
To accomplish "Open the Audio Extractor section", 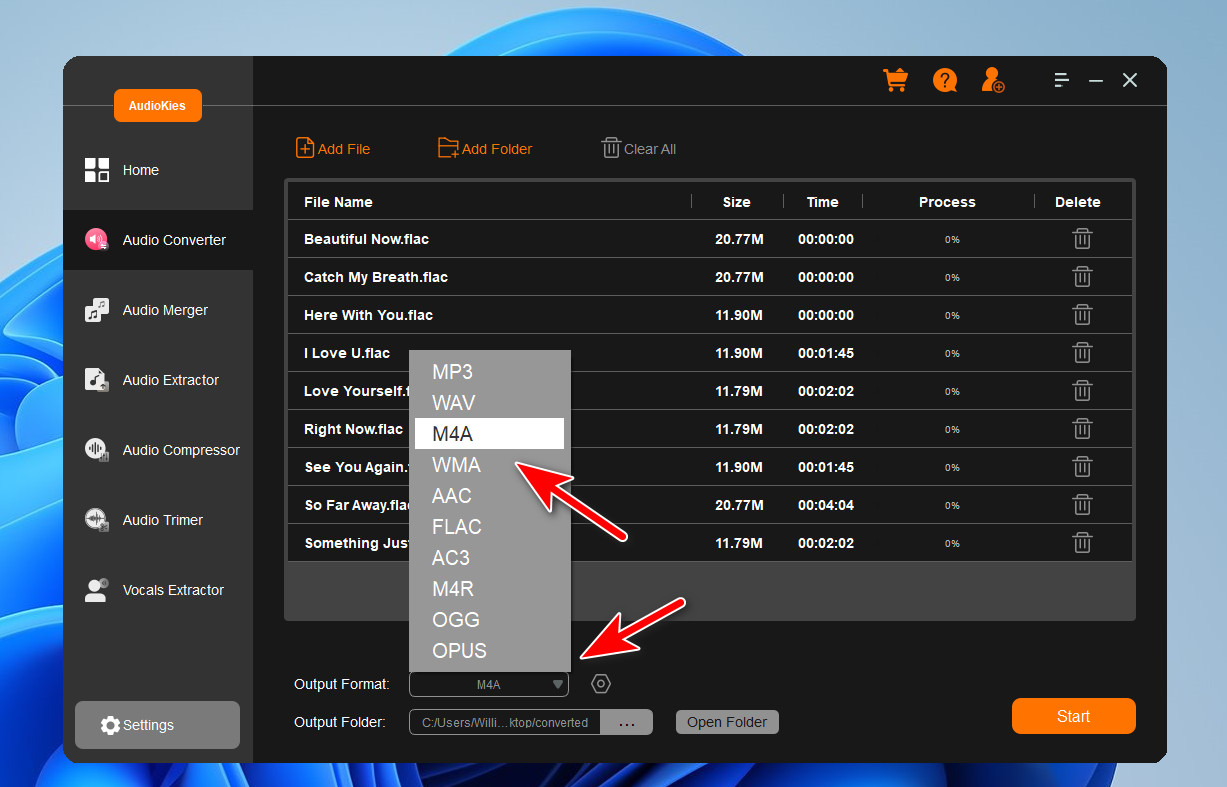I will 158,380.
